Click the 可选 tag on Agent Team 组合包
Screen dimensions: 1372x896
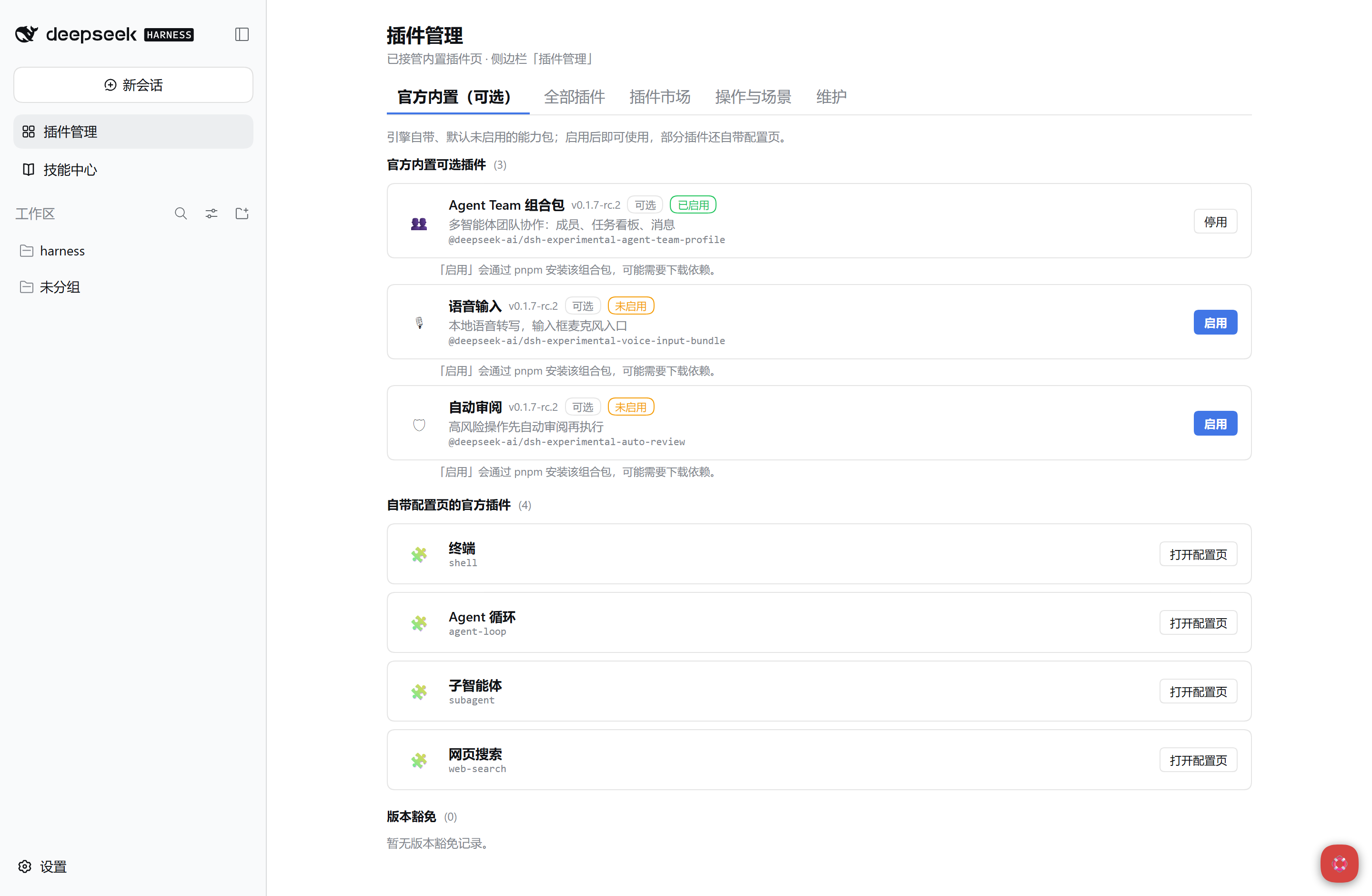[x=645, y=205]
